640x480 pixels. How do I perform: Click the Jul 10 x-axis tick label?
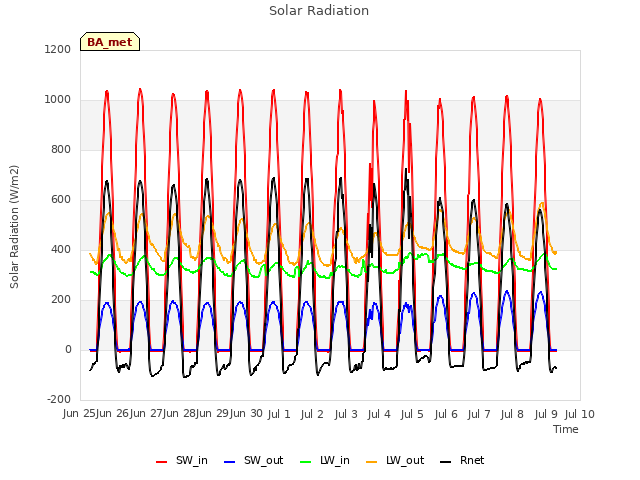pos(580,414)
